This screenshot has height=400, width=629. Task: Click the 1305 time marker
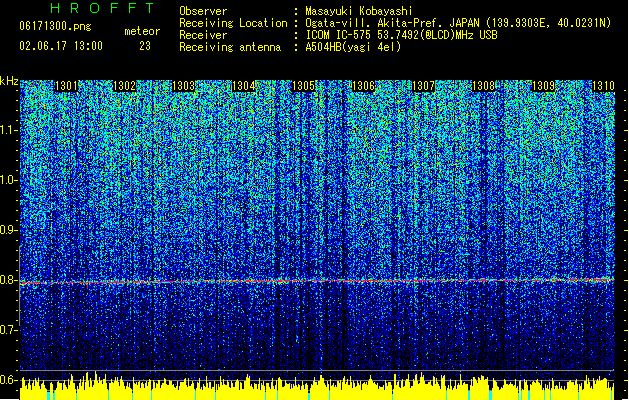coord(303,86)
